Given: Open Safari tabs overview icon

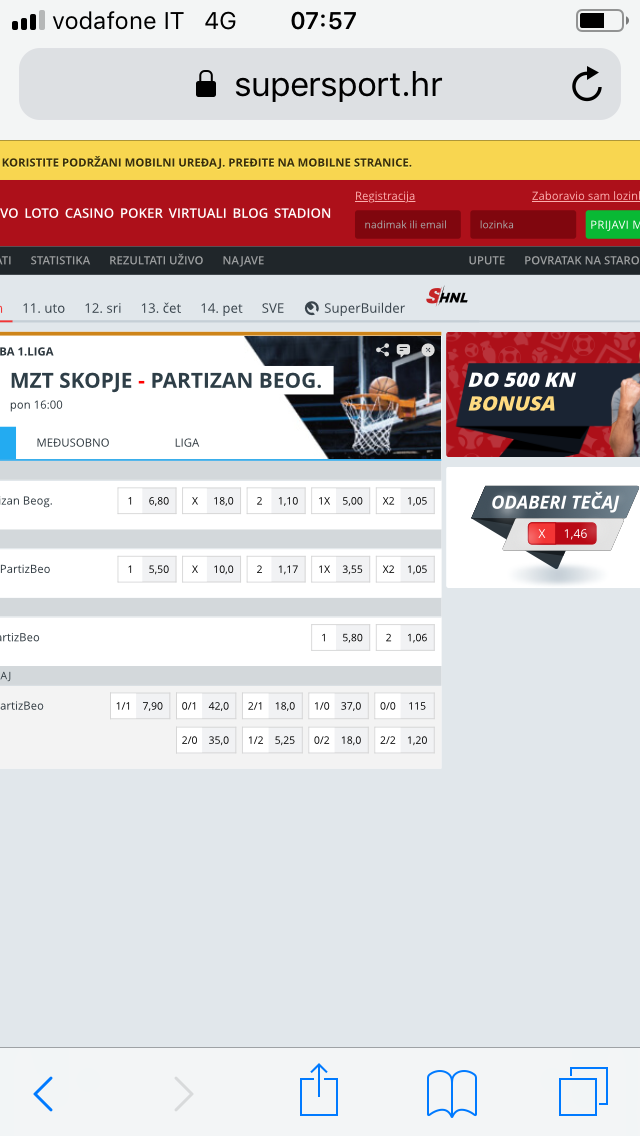Looking at the screenshot, I should click(x=583, y=1091).
